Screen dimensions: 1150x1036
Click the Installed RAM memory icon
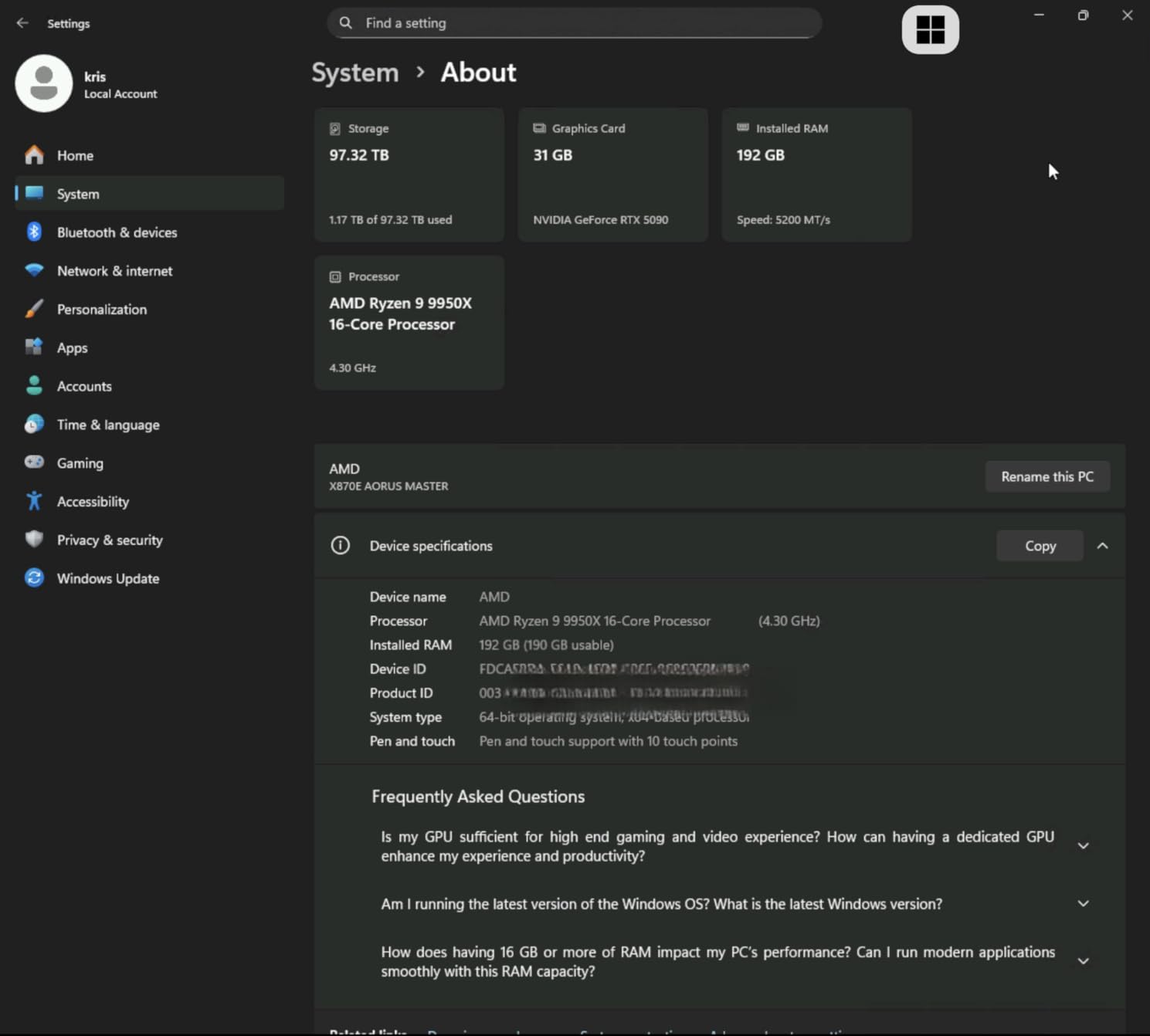pyautogui.click(x=743, y=127)
